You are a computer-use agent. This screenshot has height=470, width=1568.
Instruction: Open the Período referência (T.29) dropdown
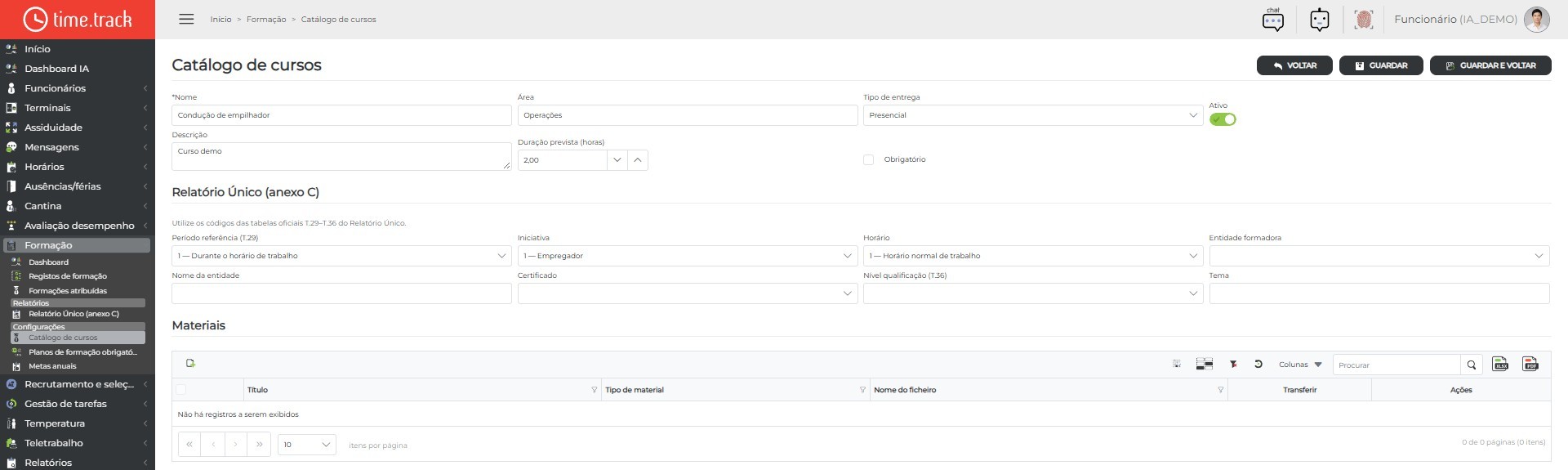(341, 256)
